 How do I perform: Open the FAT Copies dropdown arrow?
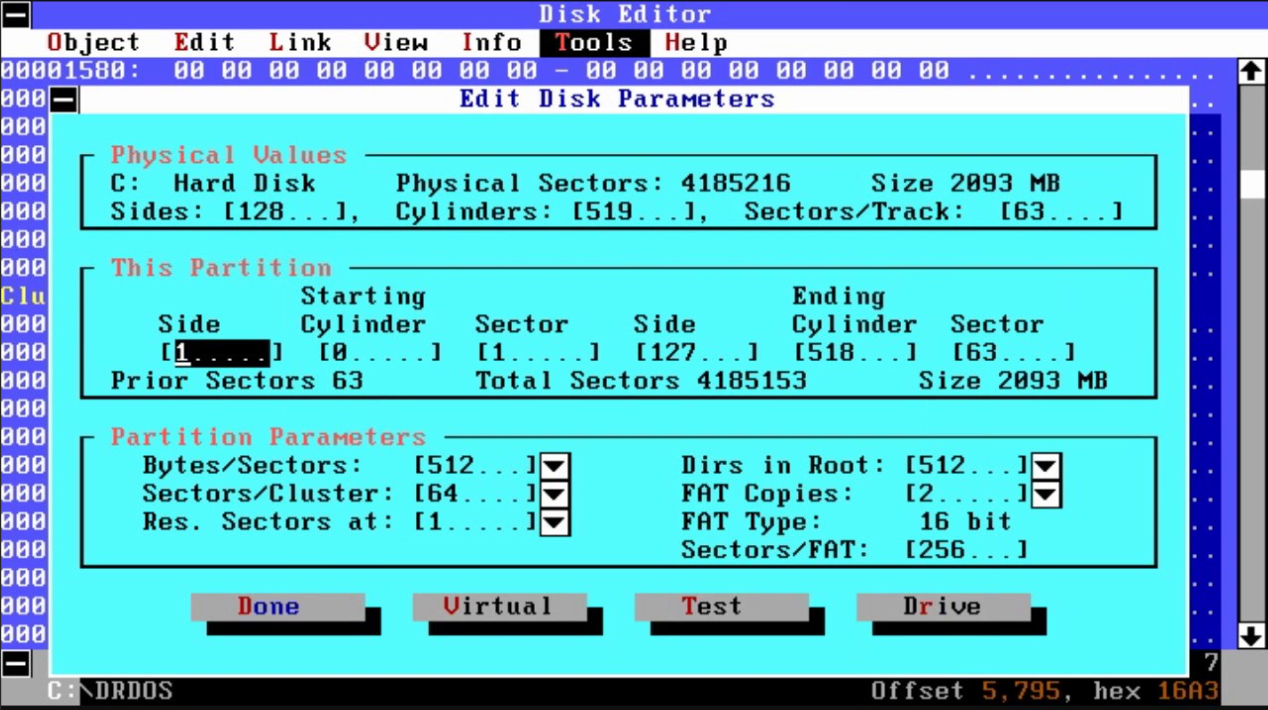click(x=1046, y=494)
